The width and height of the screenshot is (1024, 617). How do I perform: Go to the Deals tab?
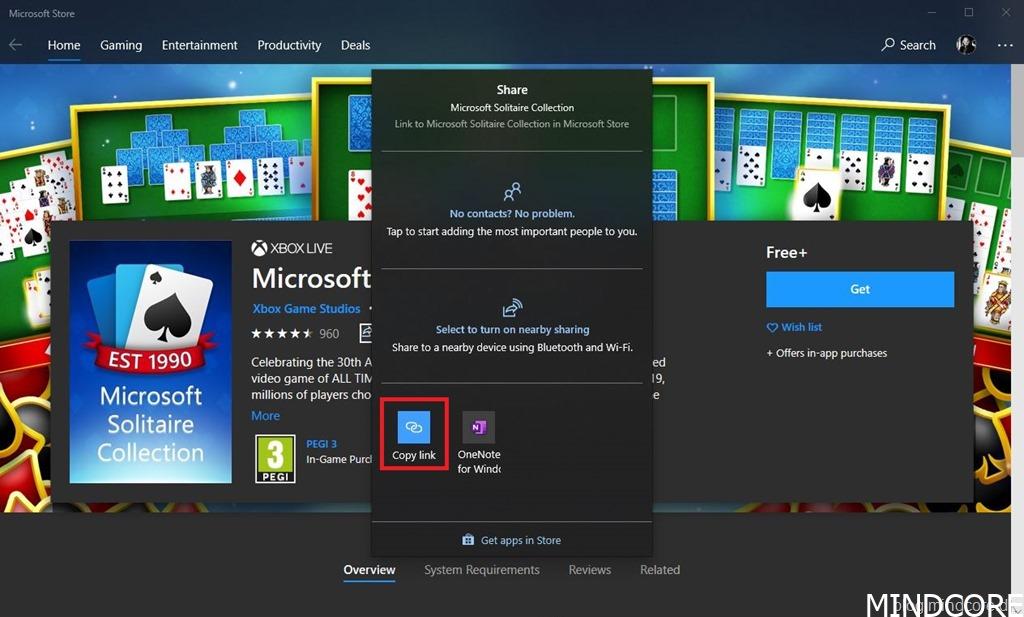[x=355, y=45]
